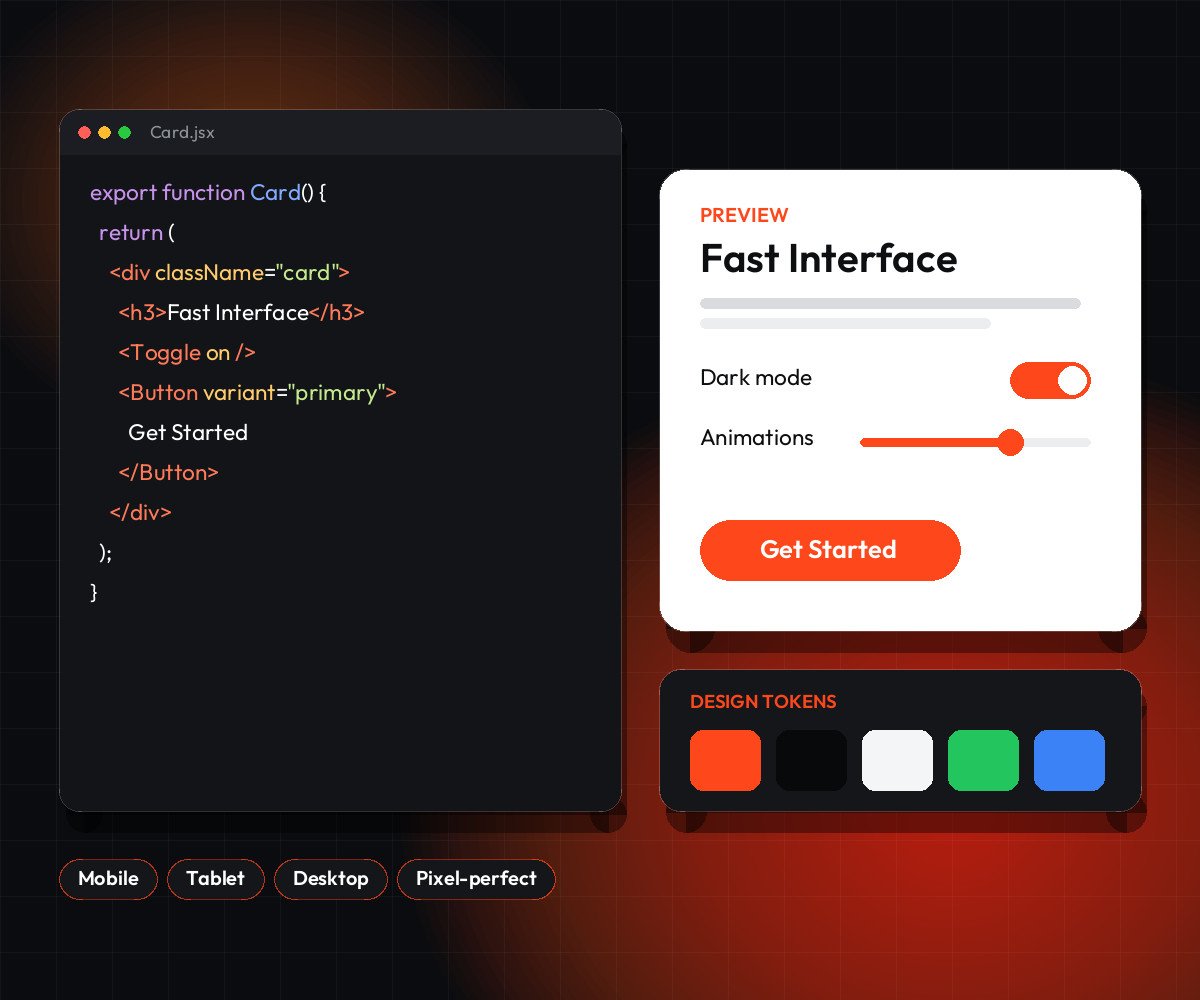Click the "<Toggle on />" code line
The height and width of the screenshot is (1000, 1200).
click(187, 352)
